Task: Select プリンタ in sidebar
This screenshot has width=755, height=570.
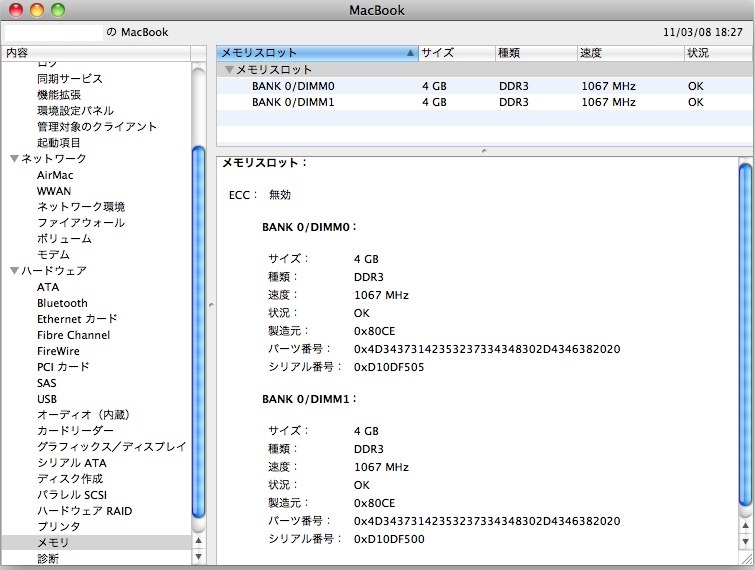Action: 58,526
